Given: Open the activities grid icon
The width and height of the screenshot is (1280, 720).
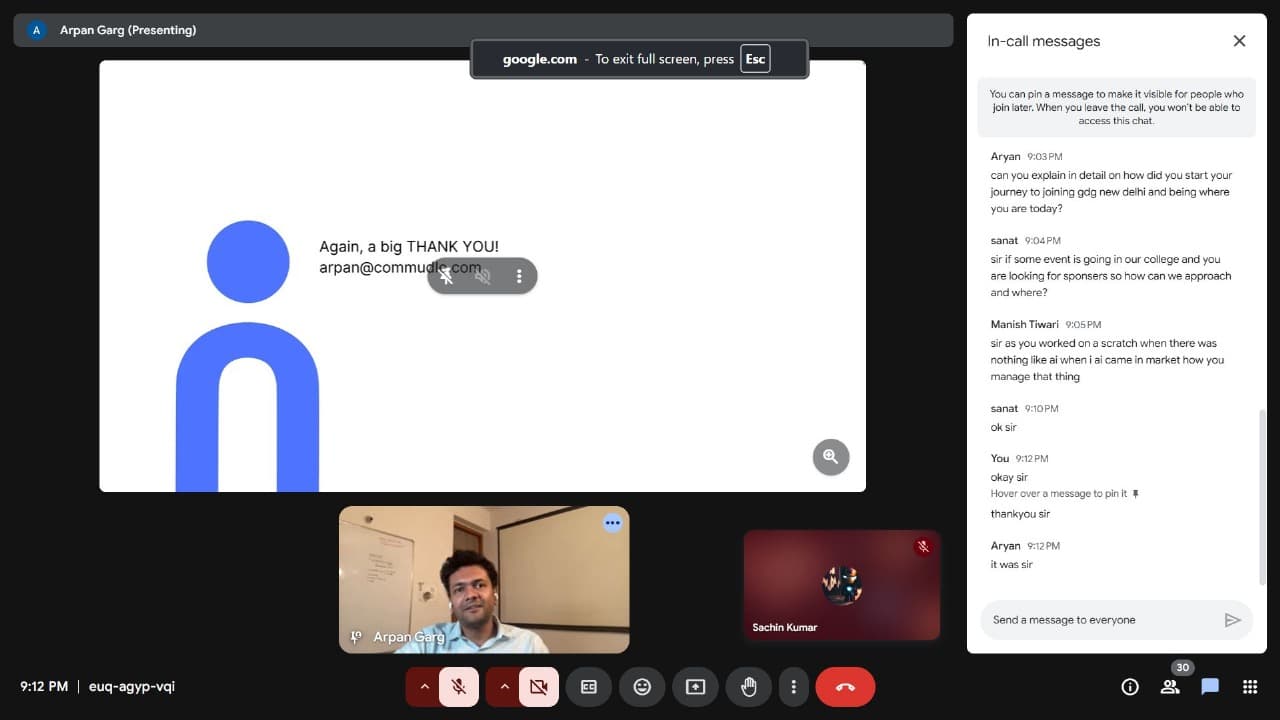Looking at the screenshot, I should [x=1249, y=687].
